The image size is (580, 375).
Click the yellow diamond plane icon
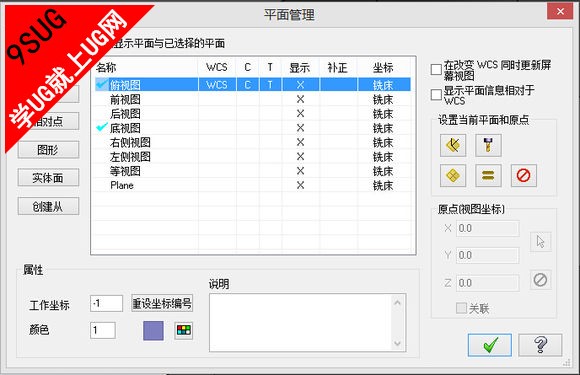453,175
